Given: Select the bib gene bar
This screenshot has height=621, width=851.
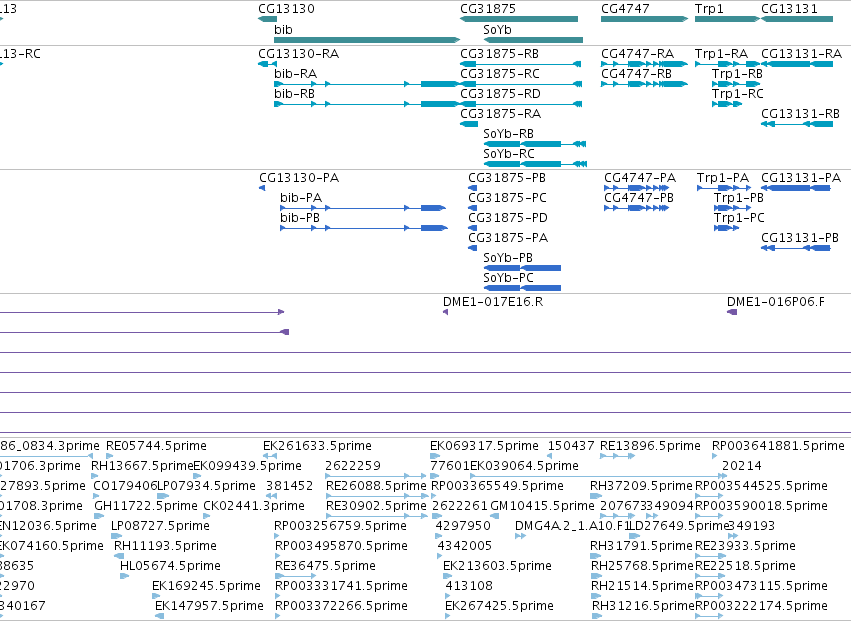Looking at the screenshot, I should [x=367, y=40].
